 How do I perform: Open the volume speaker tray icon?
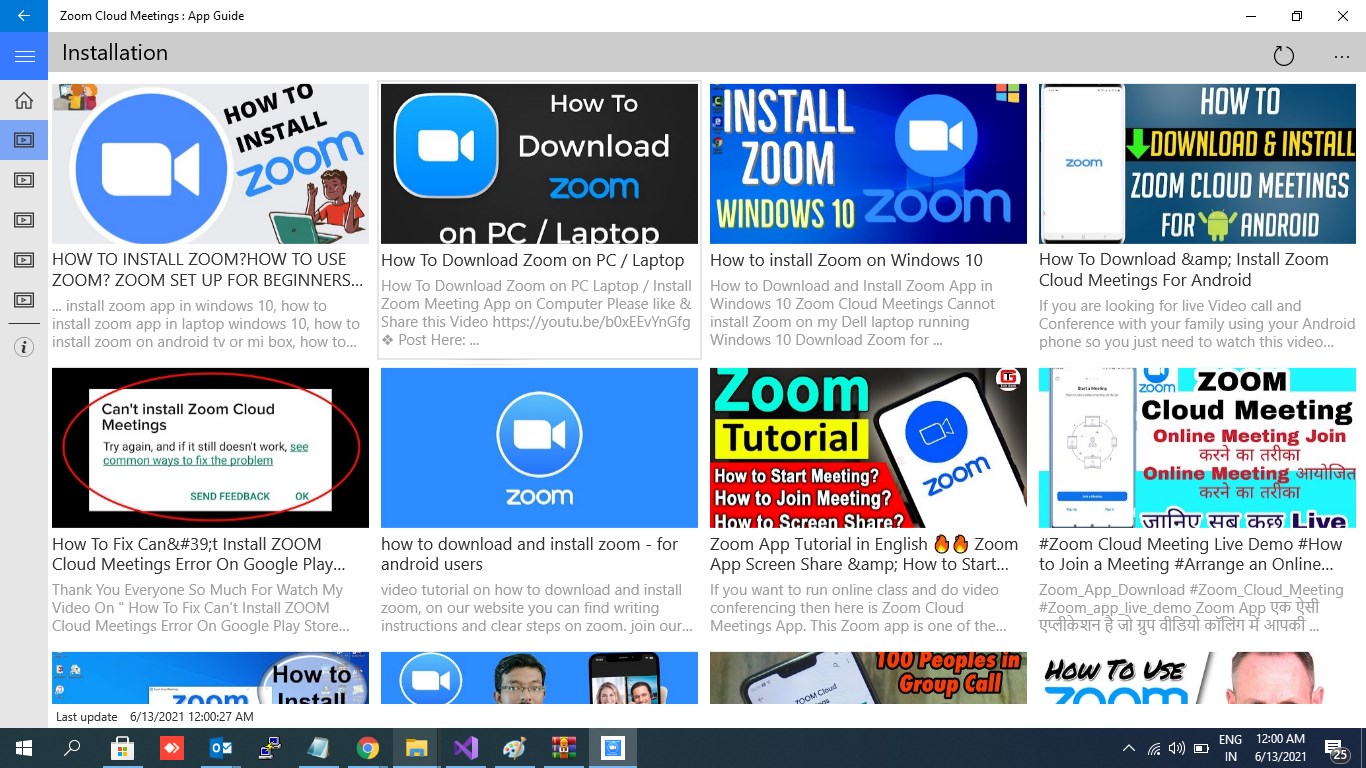[x=1177, y=748]
